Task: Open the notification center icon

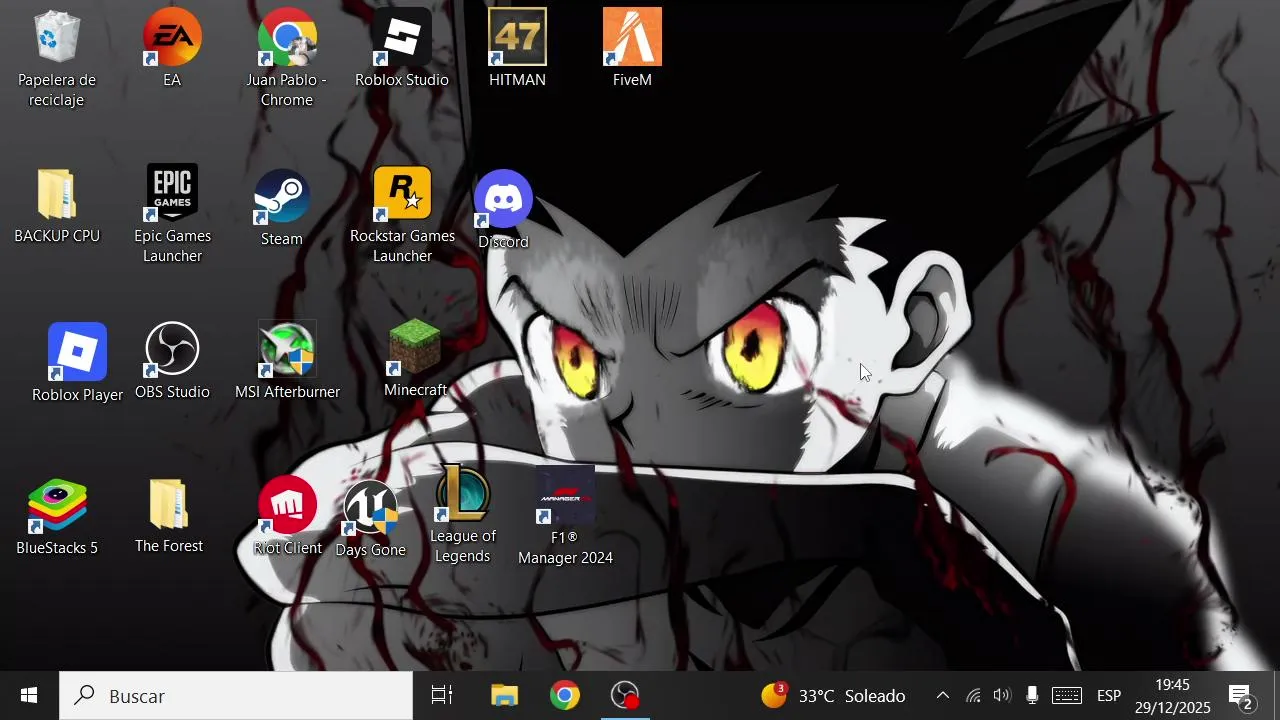Action: 1241,696
